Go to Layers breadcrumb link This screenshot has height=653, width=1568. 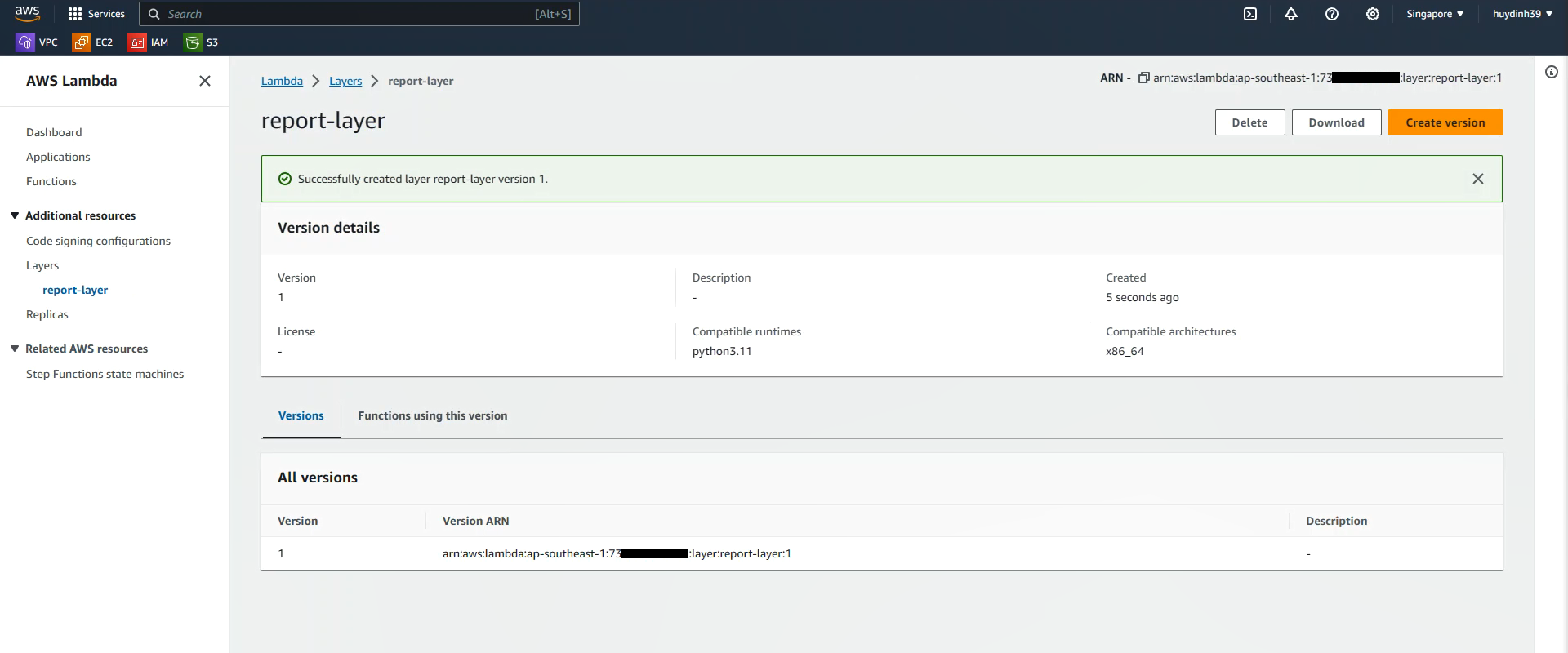345,81
